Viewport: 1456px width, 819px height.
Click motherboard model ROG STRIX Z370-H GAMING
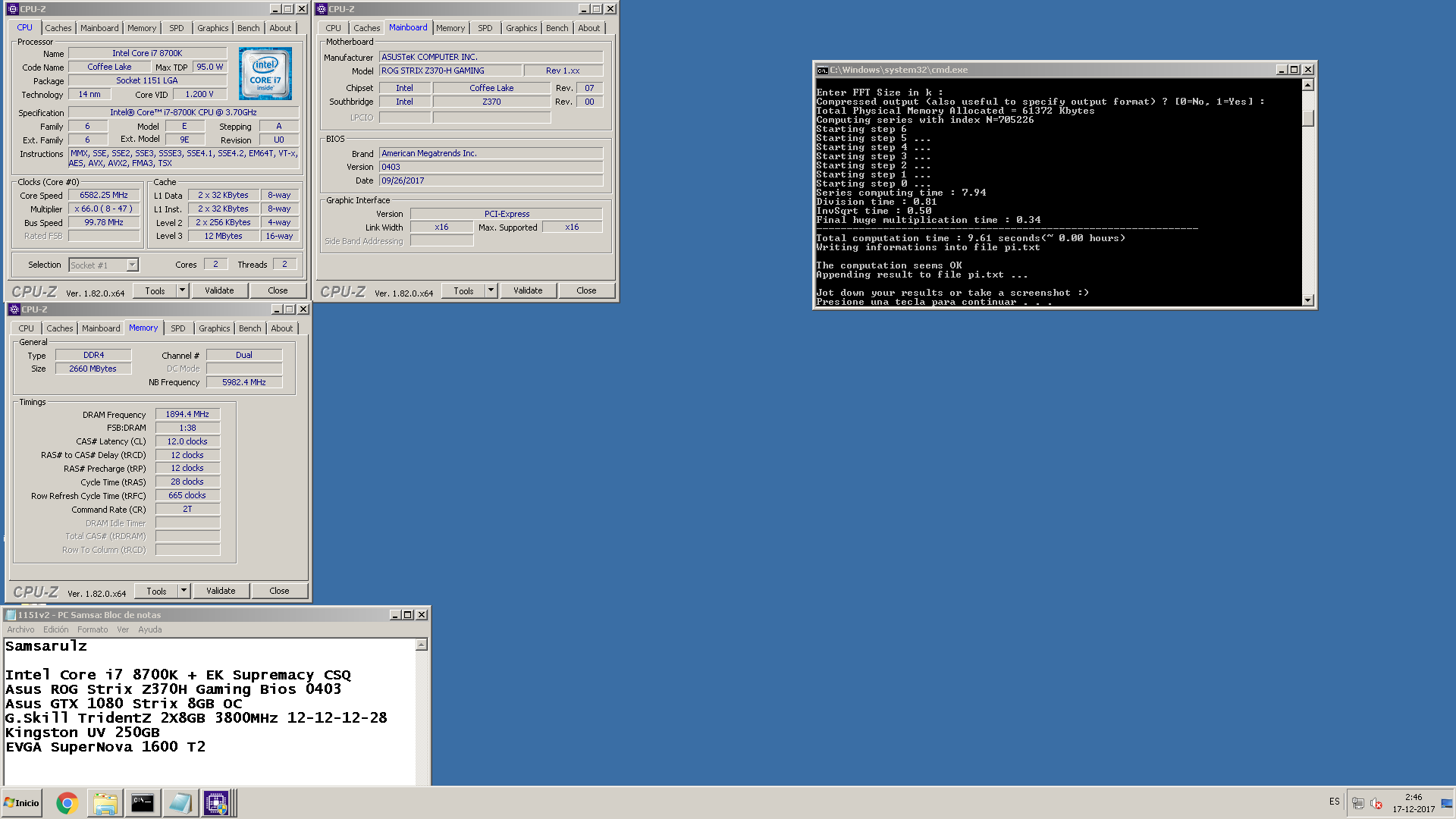click(x=450, y=71)
